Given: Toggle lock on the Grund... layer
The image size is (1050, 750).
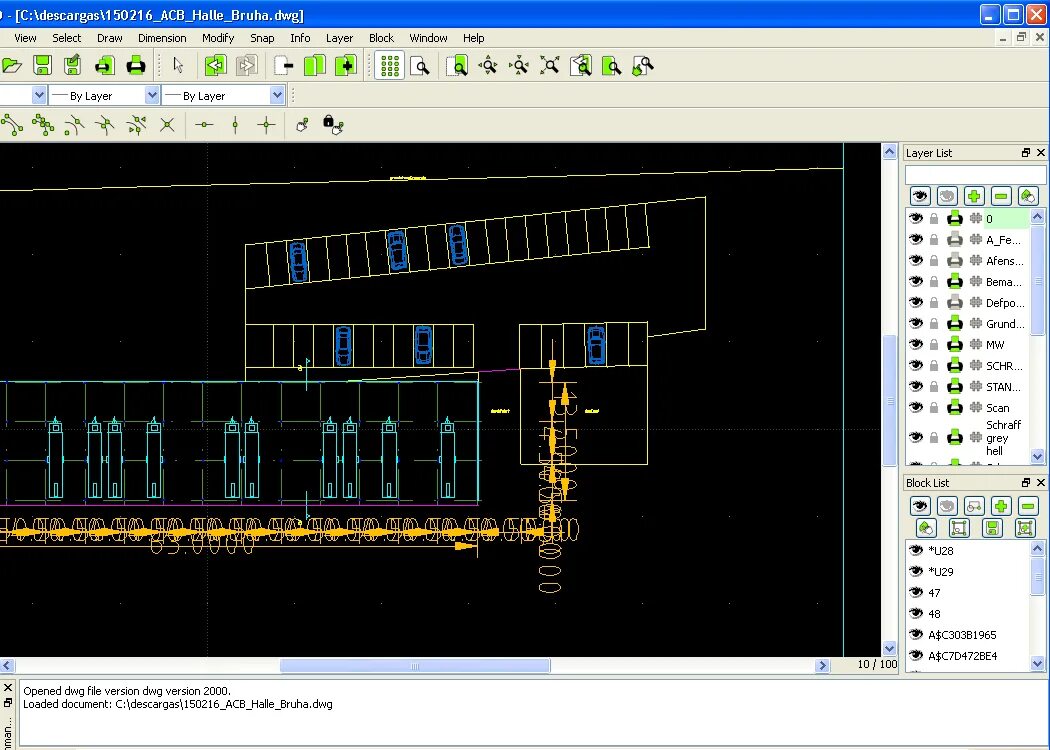Looking at the screenshot, I should pyautogui.click(x=934, y=323).
